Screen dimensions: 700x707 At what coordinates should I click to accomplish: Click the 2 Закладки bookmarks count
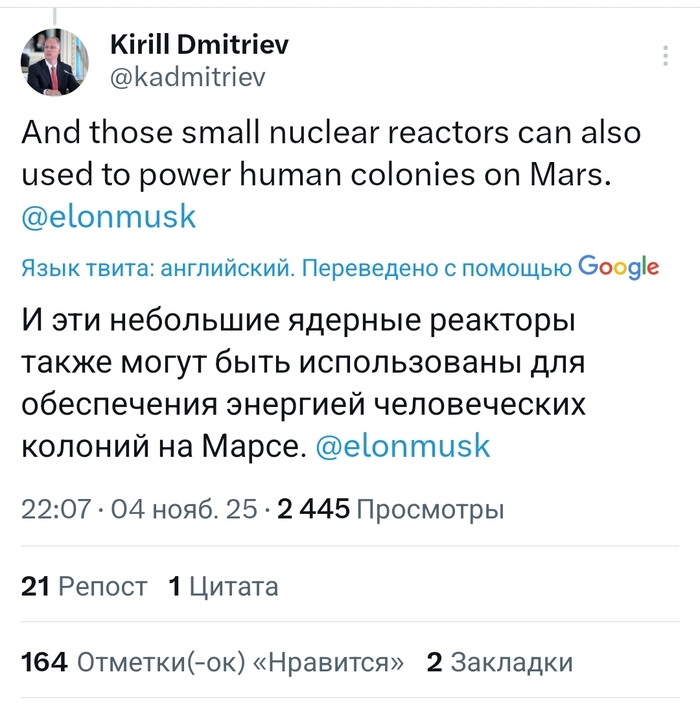point(499,662)
